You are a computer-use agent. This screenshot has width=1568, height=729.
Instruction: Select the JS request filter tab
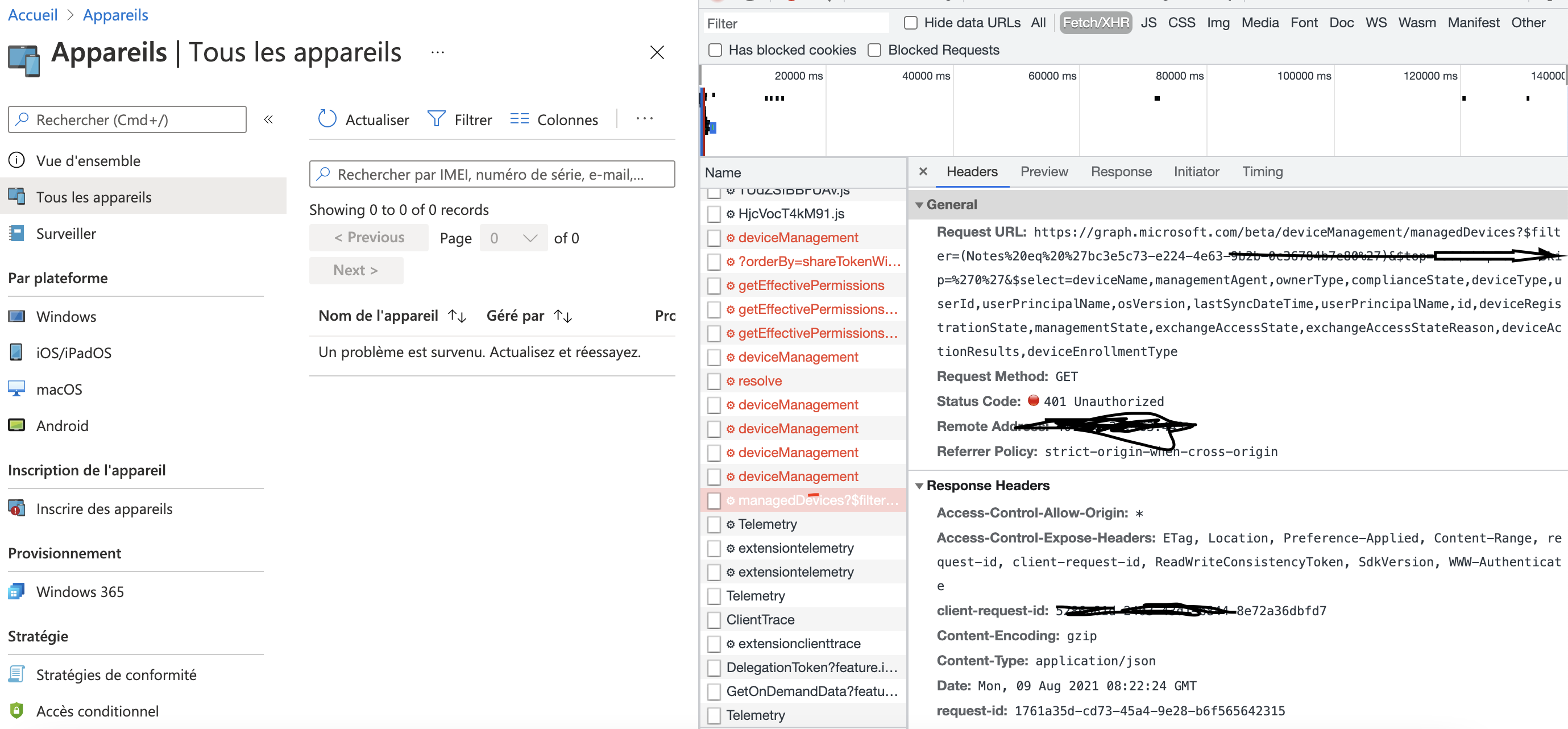pos(1149,22)
